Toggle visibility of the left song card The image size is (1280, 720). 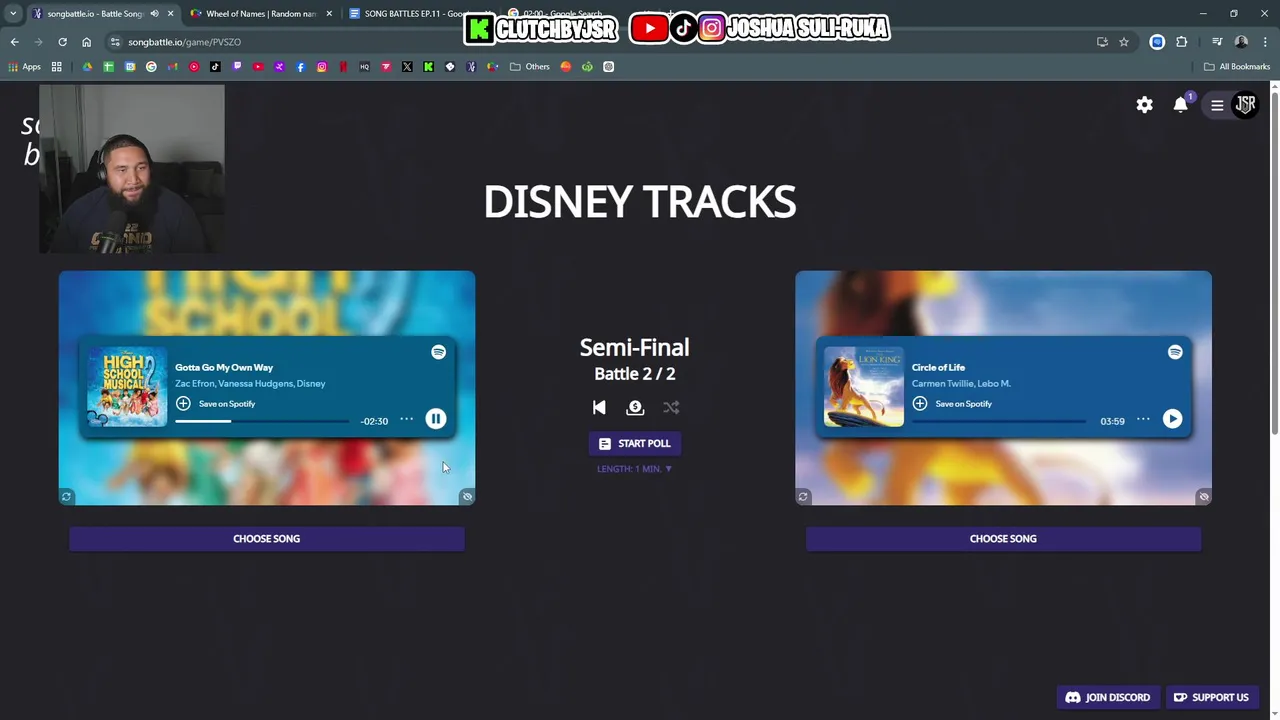tap(467, 496)
